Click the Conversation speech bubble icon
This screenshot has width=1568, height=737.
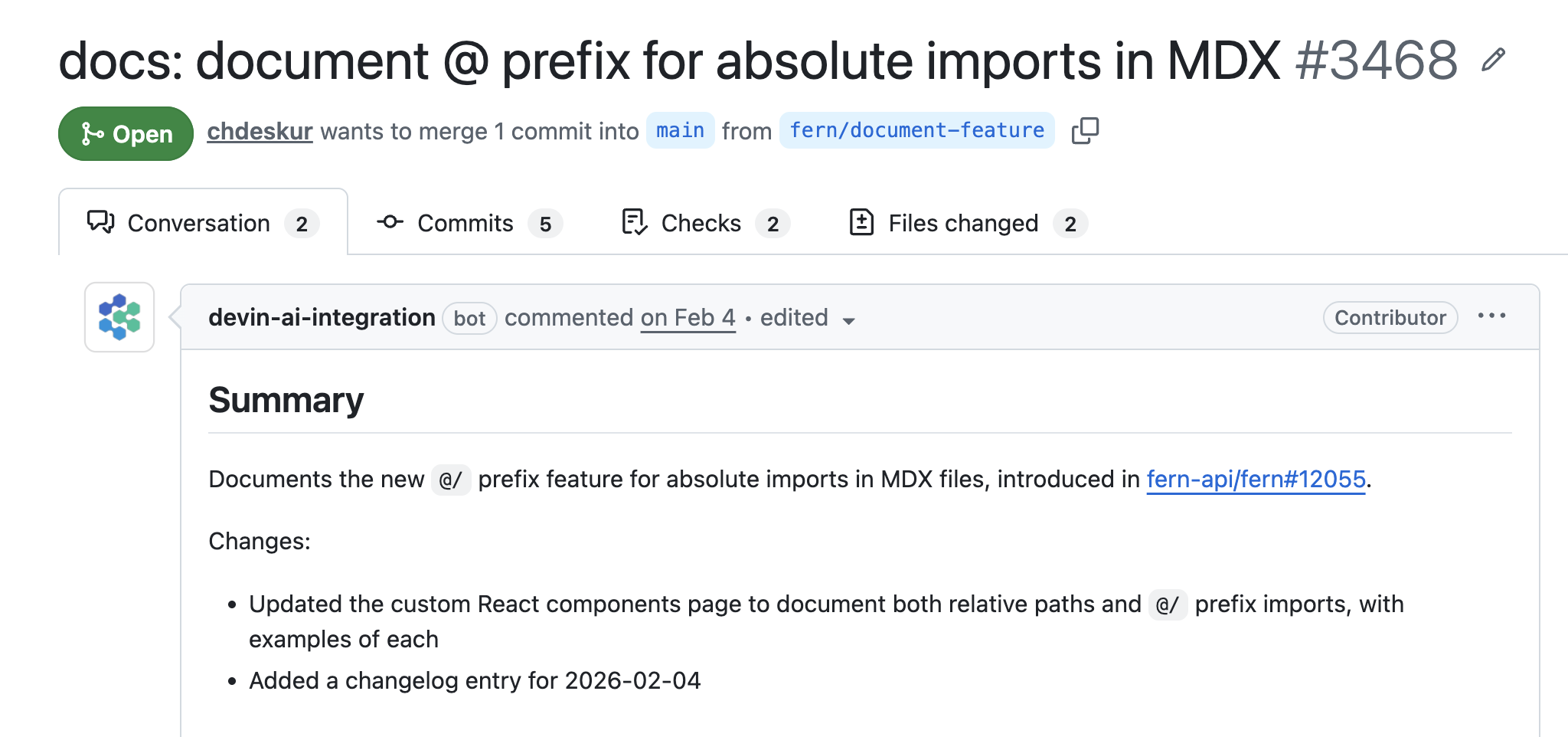[100, 222]
